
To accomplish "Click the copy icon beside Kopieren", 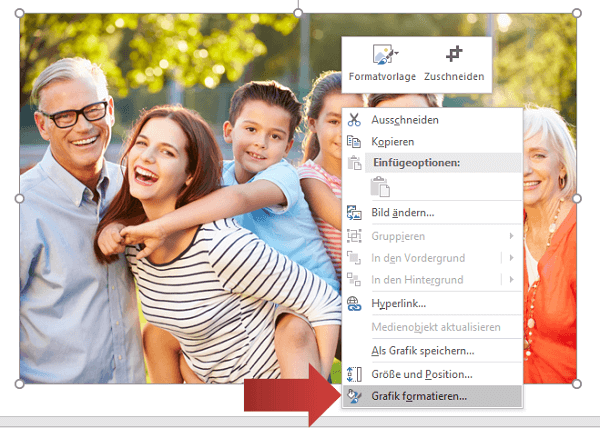I will [354, 142].
